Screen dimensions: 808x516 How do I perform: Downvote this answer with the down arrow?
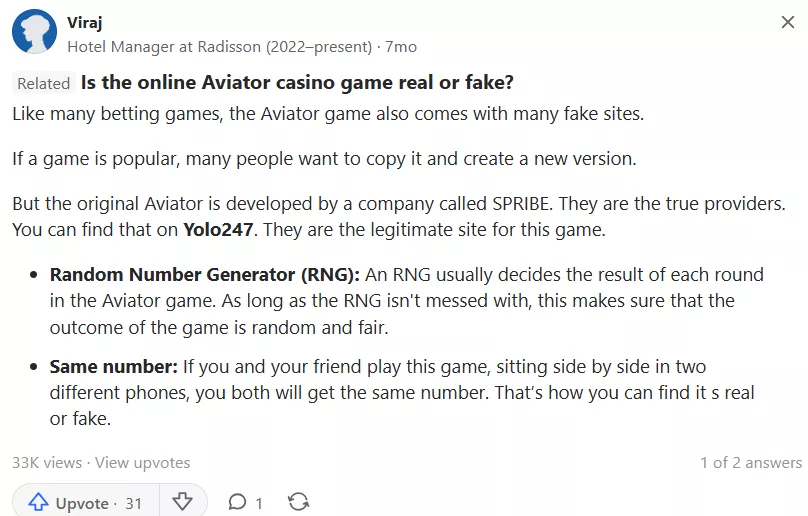pos(182,502)
